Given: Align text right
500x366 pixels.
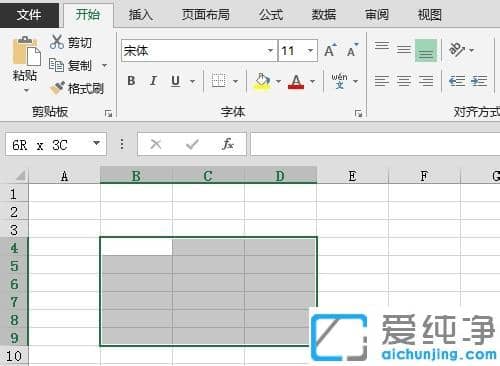Looking at the screenshot, I should point(426,81).
